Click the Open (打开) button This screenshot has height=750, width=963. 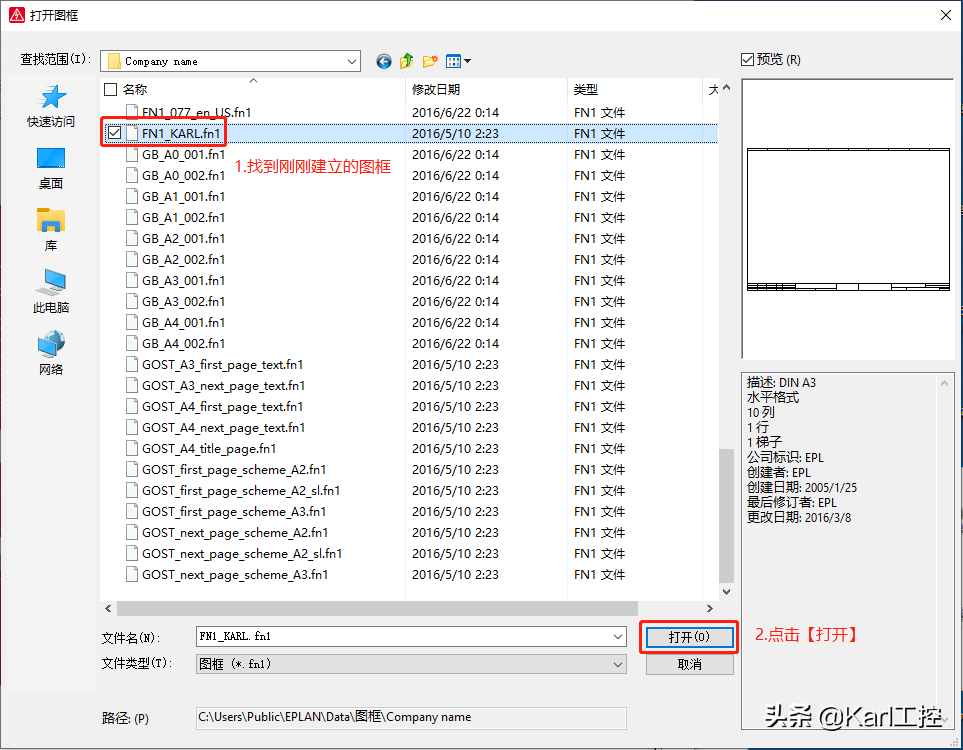688,637
